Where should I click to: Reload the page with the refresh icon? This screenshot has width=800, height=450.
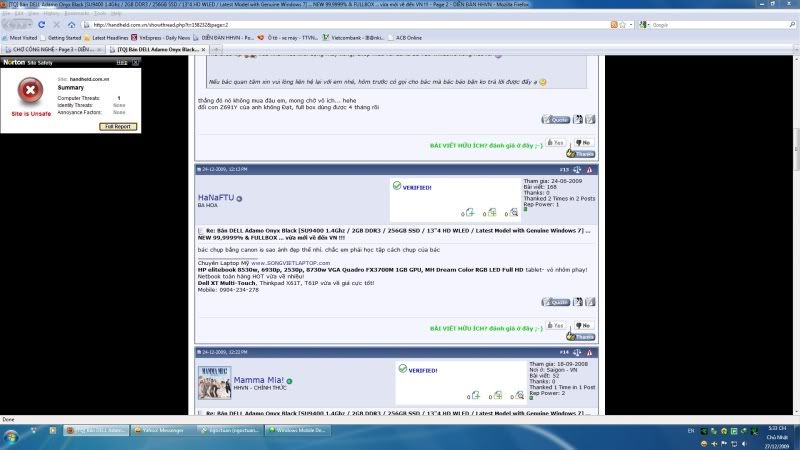pos(41,24)
